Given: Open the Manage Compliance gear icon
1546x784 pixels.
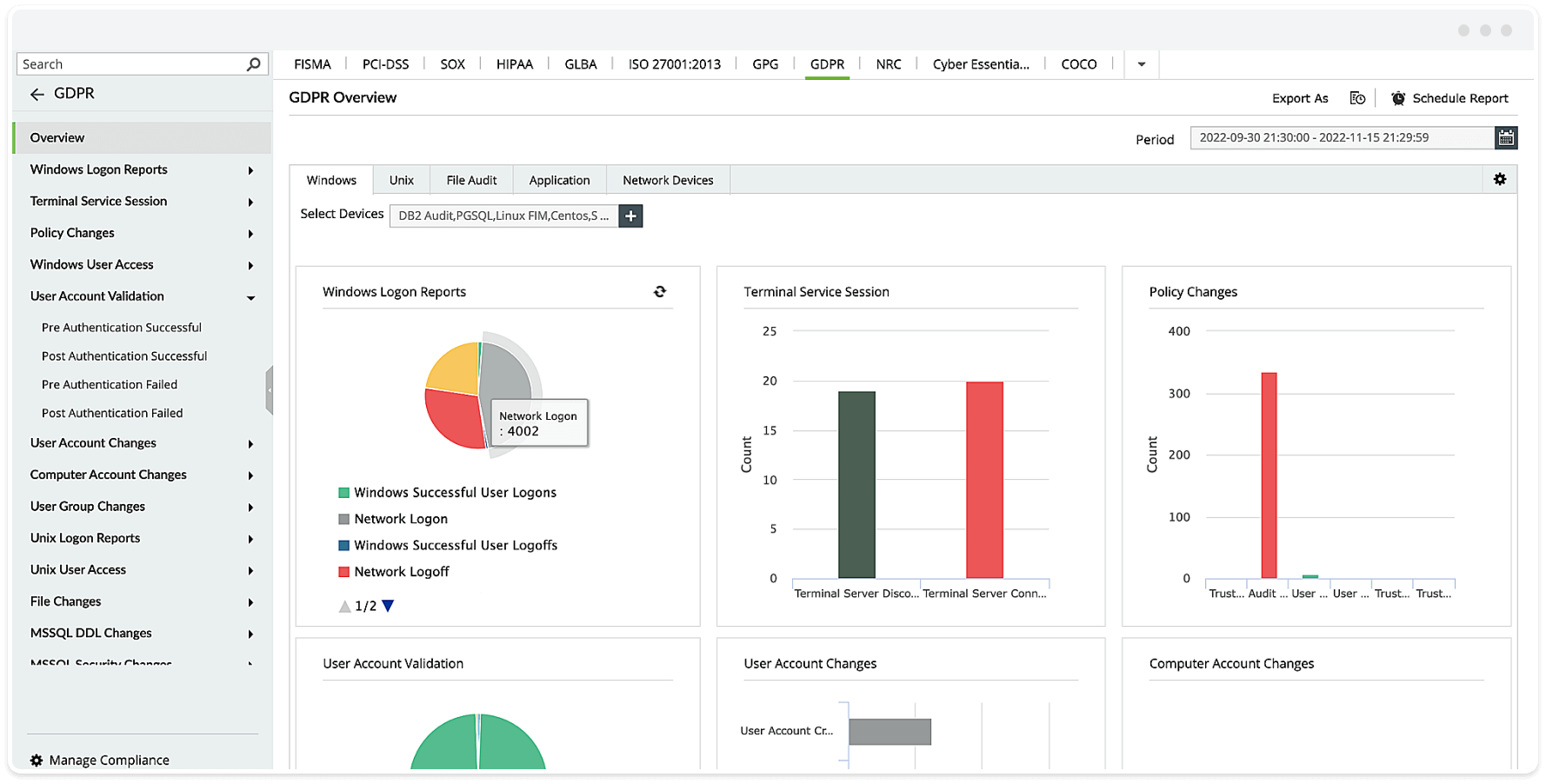Looking at the screenshot, I should (37, 761).
